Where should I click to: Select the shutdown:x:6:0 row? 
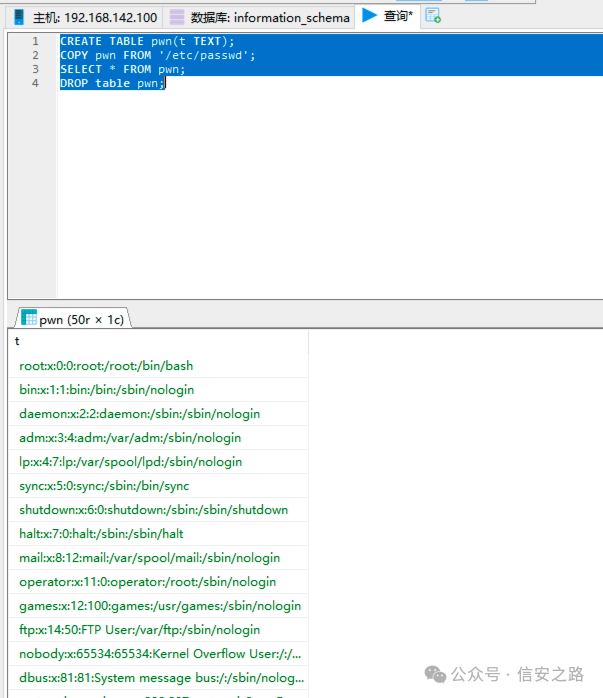click(158, 510)
